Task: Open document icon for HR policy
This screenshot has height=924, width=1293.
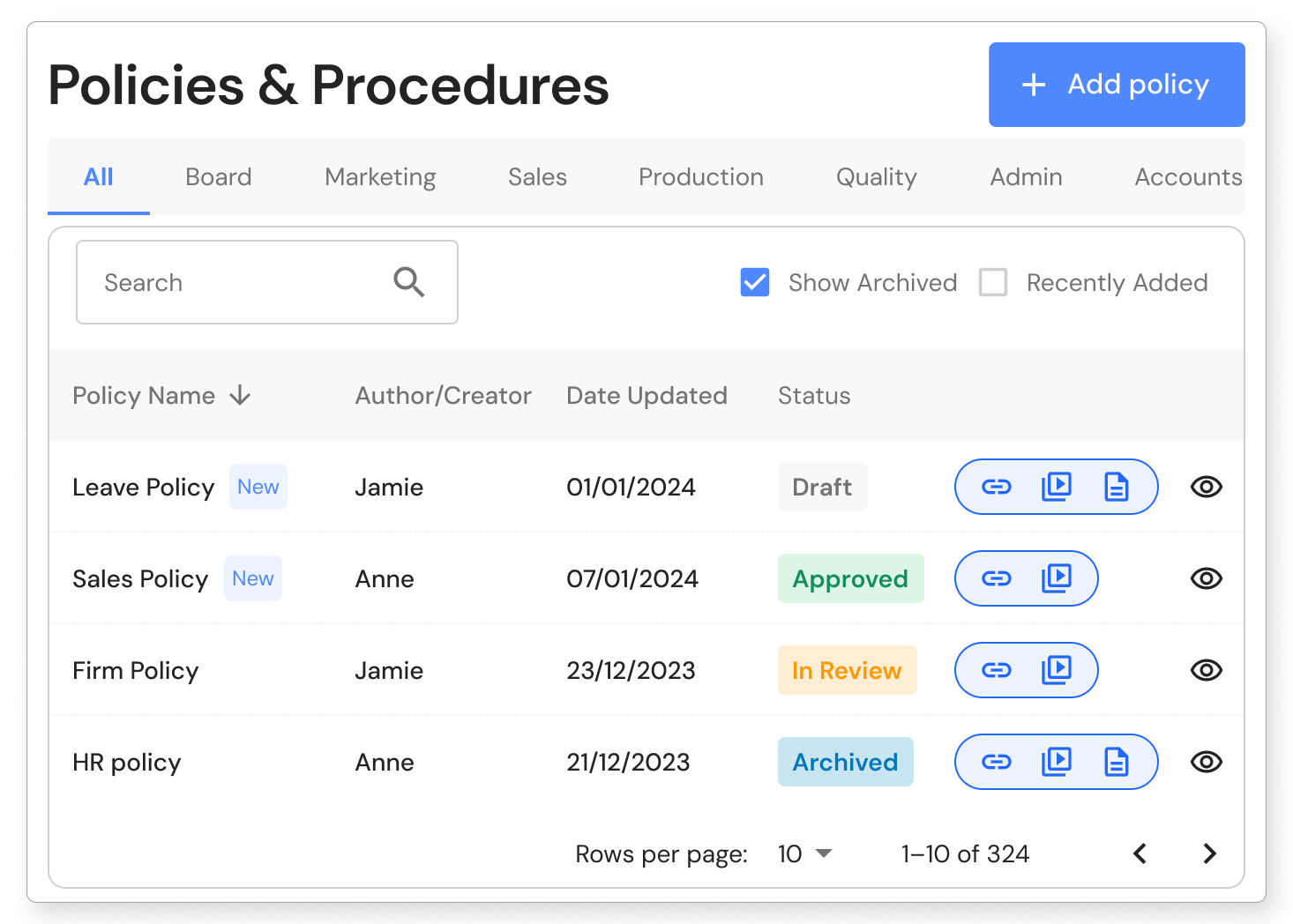Action: [1117, 762]
